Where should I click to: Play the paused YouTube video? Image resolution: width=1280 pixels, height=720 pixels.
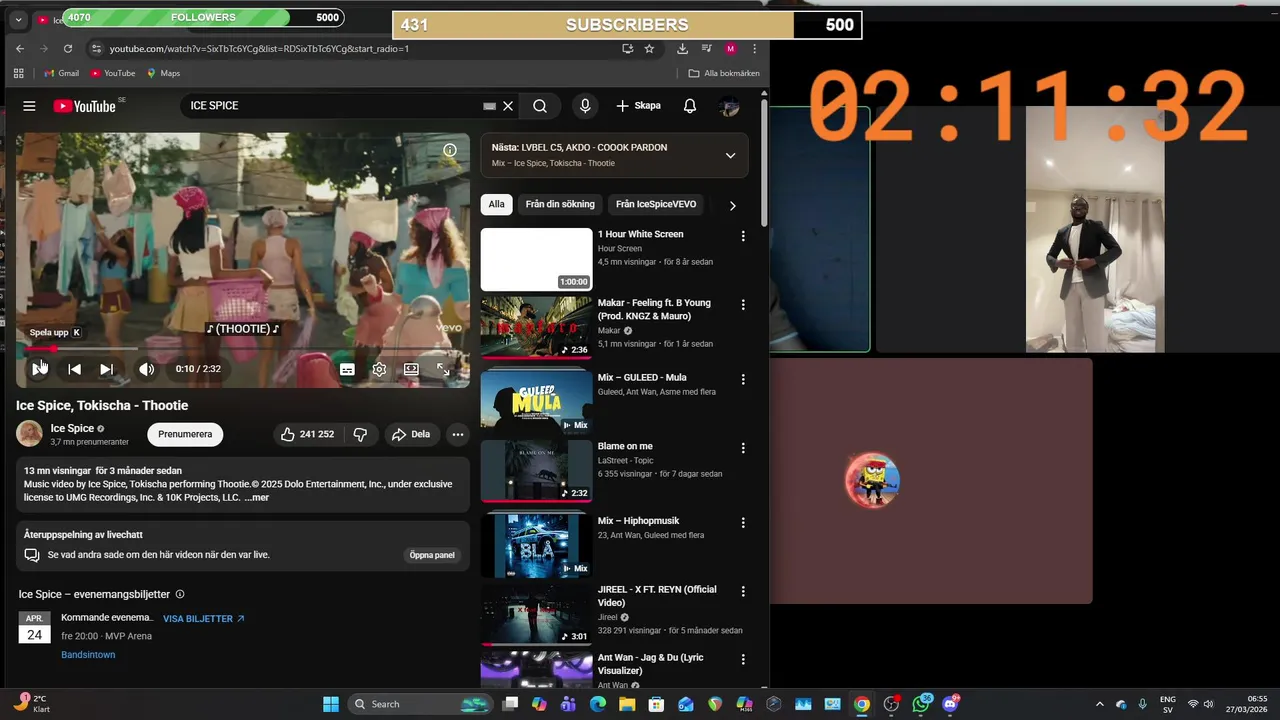(38, 369)
